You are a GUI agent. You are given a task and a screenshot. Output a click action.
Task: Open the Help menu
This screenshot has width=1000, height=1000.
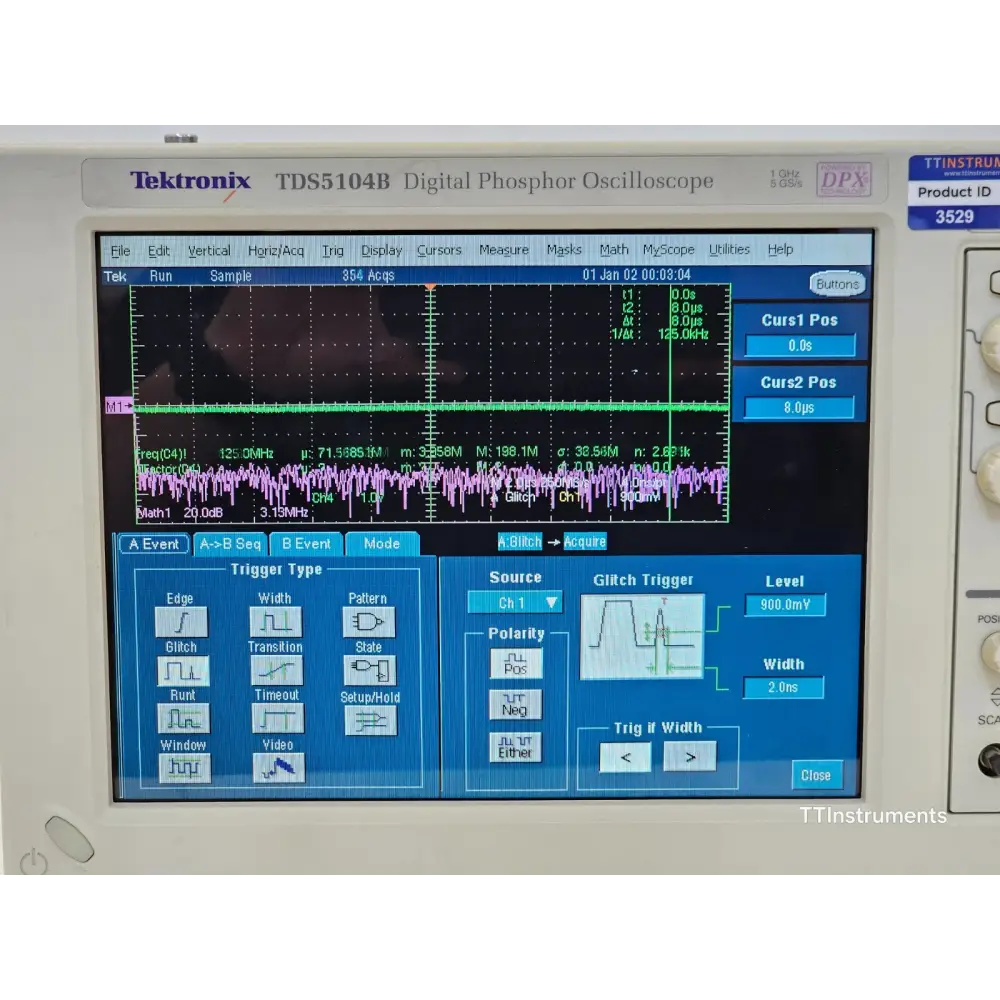point(780,249)
